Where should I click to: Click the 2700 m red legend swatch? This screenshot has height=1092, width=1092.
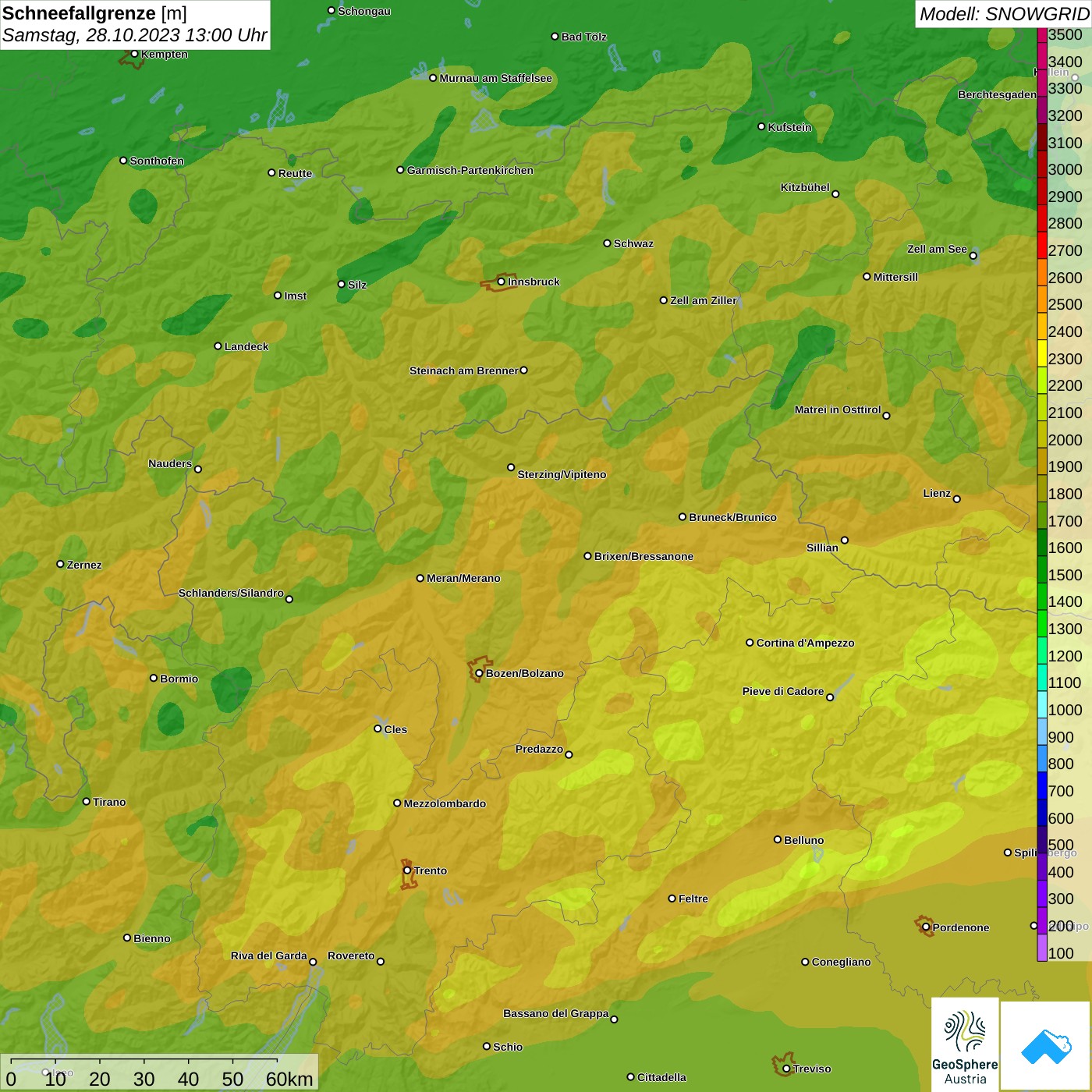click(x=1042, y=246)
